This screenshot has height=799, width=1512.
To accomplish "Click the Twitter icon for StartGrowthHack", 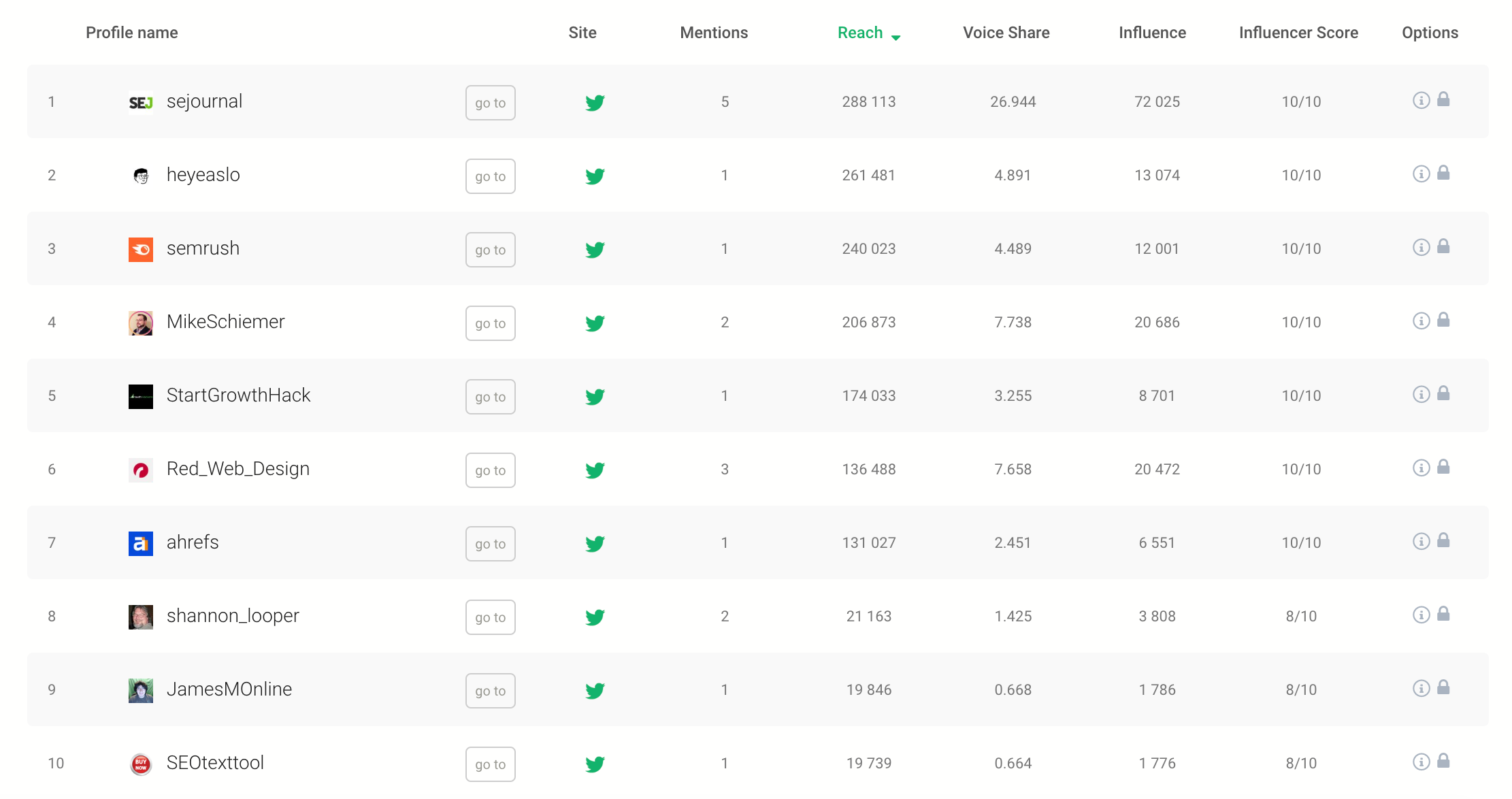I will [x=595, y=396].
